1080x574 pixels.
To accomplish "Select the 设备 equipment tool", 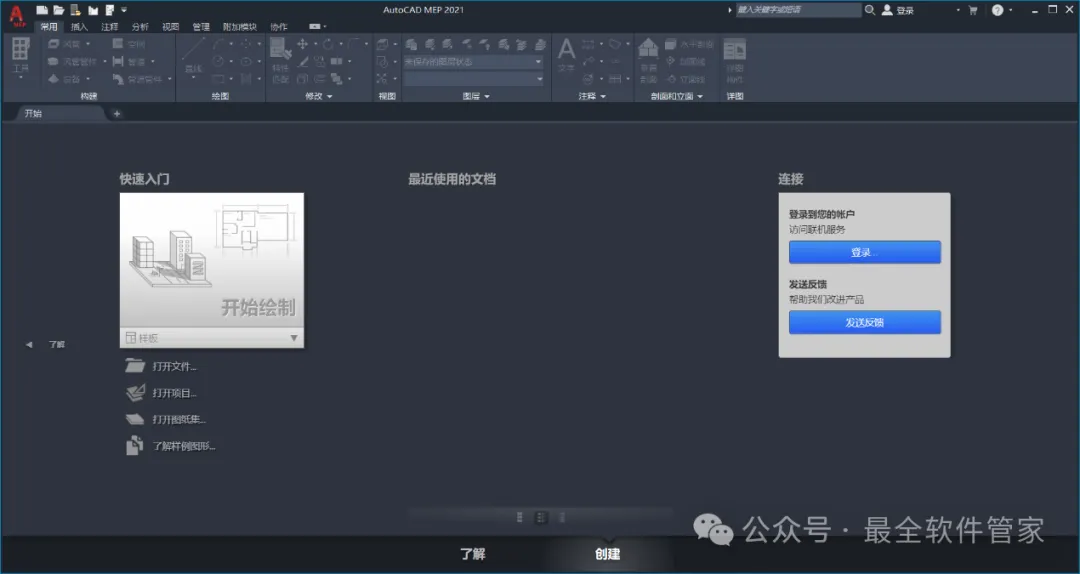I will coord(66,79).
